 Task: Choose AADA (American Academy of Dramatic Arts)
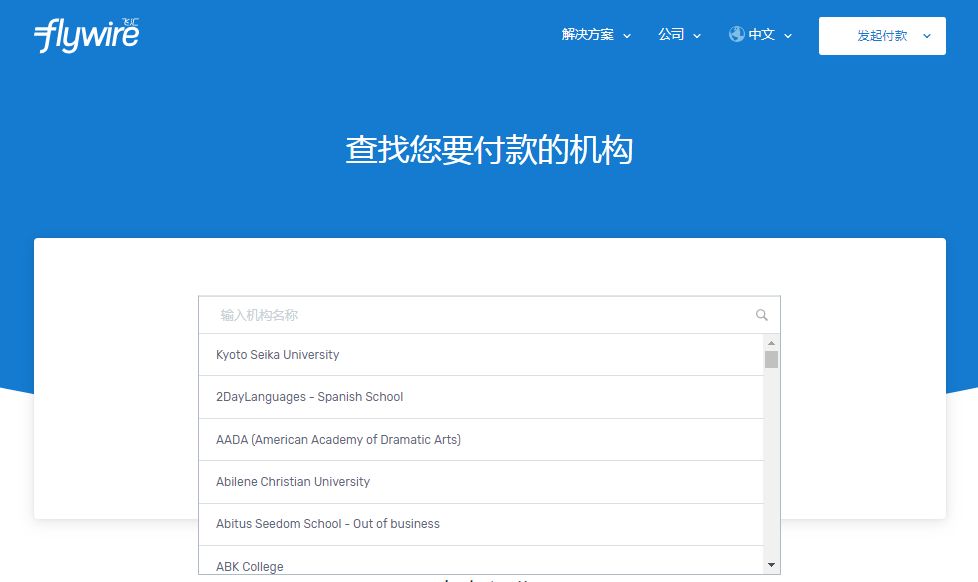pos(338,439)
